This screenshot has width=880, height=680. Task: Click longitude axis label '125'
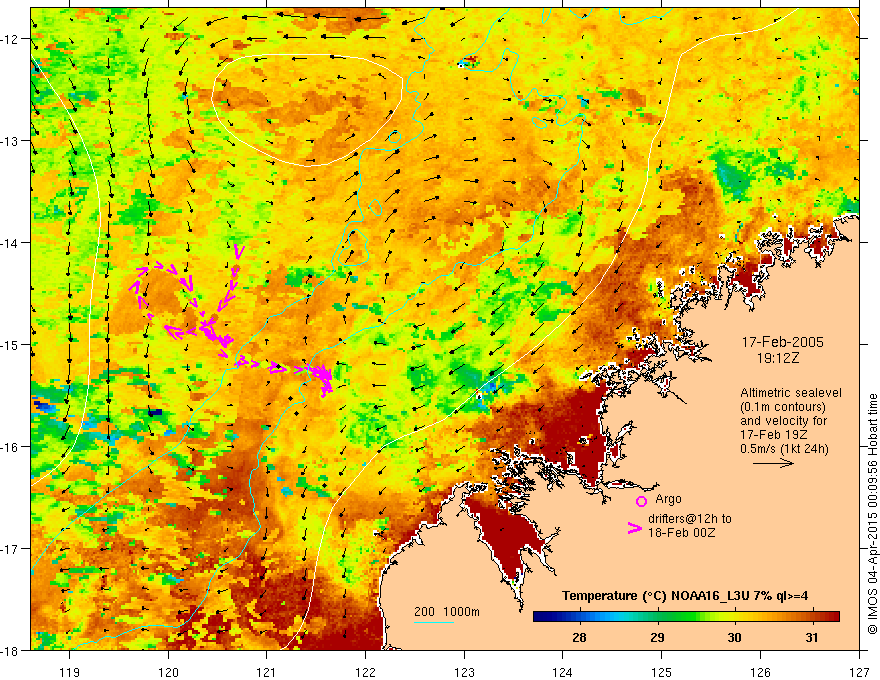(662, 672)
